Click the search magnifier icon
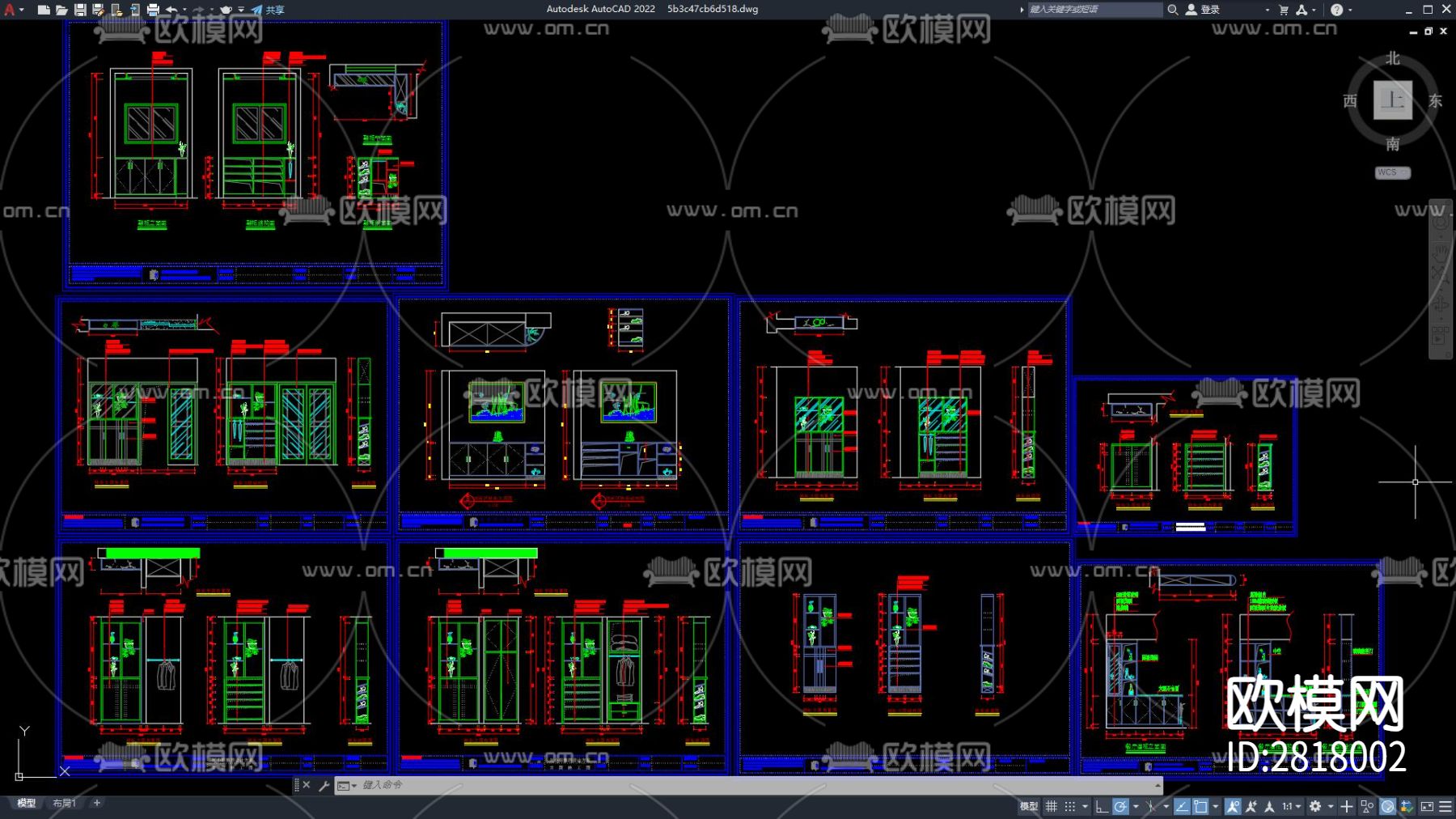 point(1172,10)
